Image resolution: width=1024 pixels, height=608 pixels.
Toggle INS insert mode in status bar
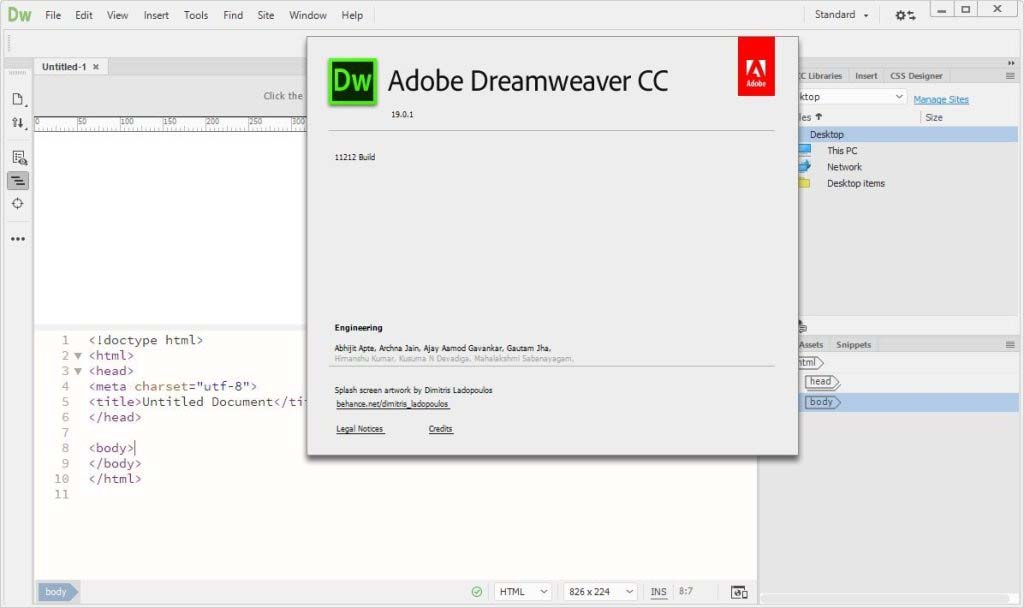coord(658,592)
